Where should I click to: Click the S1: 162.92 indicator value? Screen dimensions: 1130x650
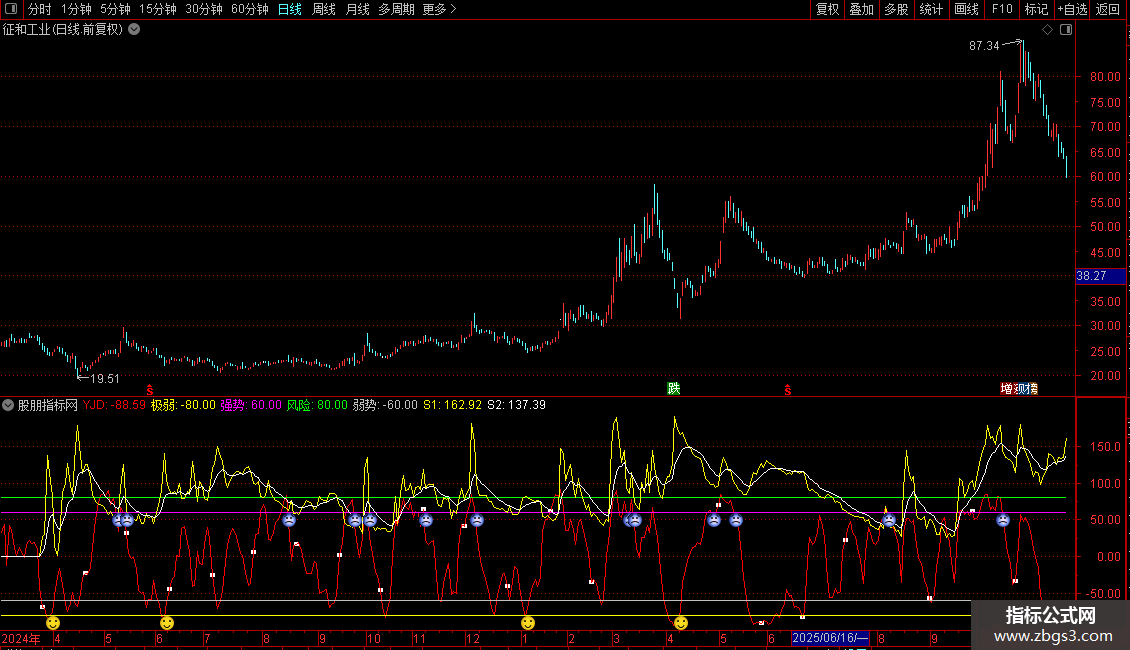pyautogui.click(x=453, y=405)
